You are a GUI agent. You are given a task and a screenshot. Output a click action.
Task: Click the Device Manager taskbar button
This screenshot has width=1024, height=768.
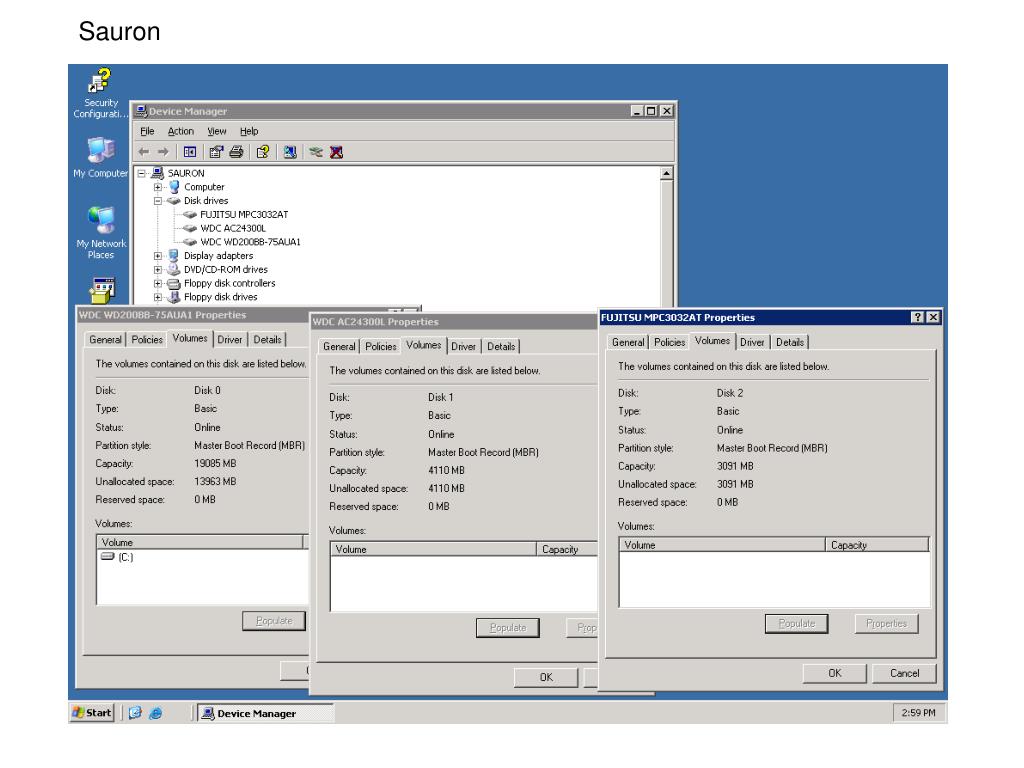pos(264,713)
